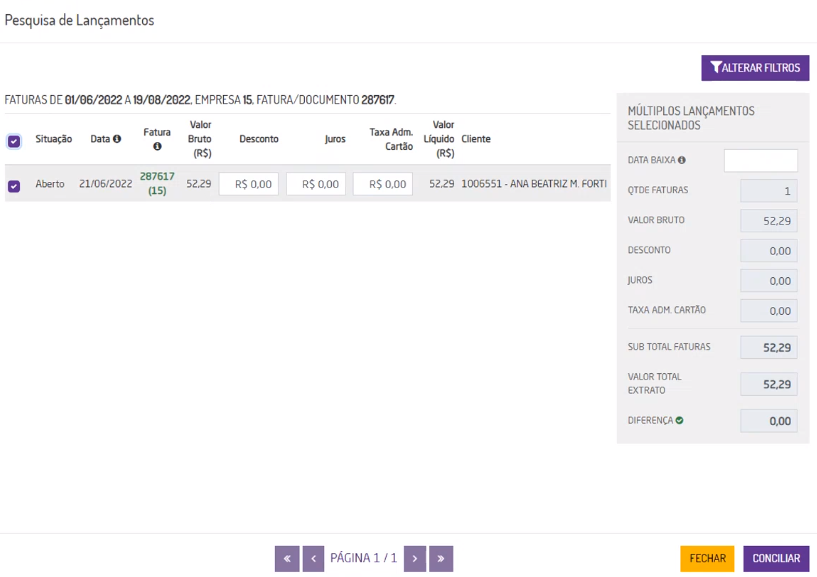Click the Juros input field in the row
The width and height of the screenshot is (817, 577).
point(316,184)
